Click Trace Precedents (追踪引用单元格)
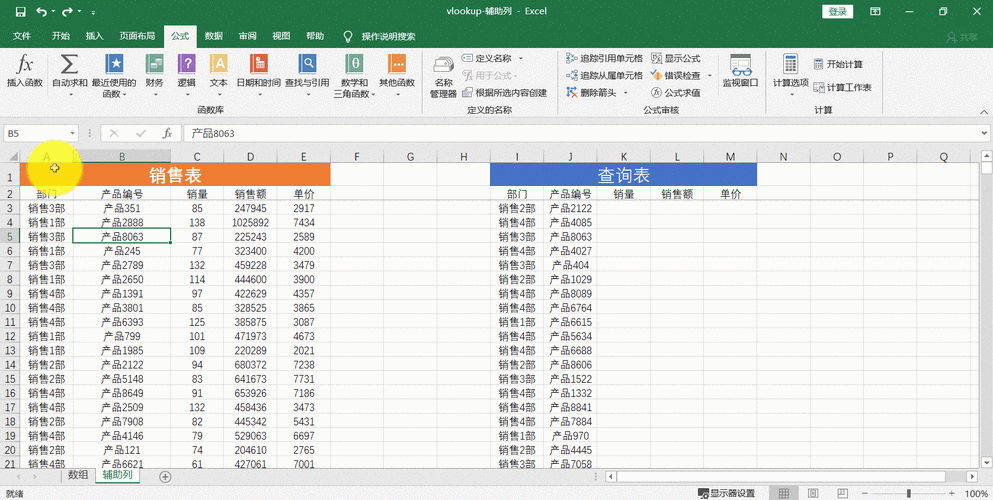The width and height of the screenshot is (993, 500). click(x=604, y=58)
